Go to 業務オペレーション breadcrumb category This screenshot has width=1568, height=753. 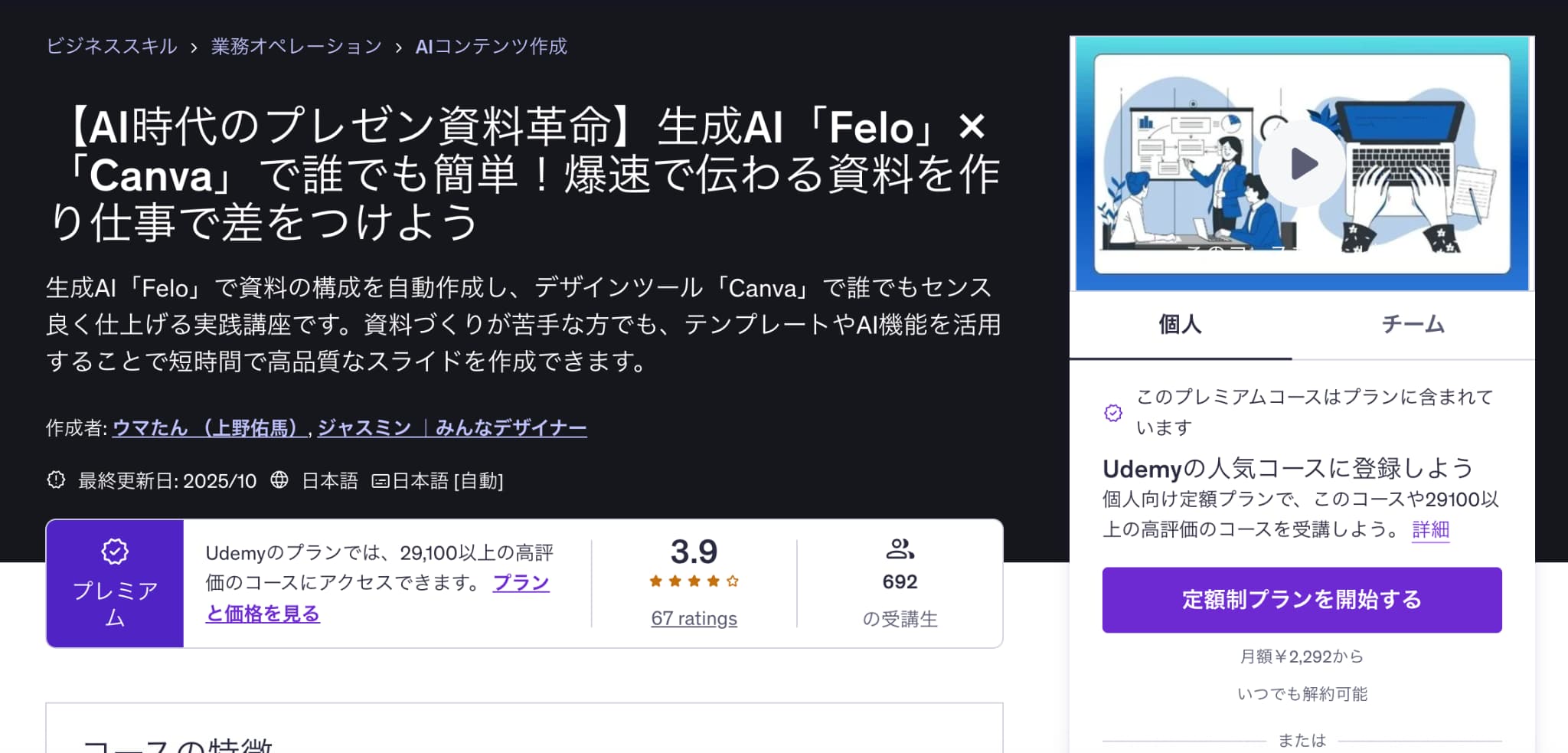pyautogui.click(x=296, y=47)
